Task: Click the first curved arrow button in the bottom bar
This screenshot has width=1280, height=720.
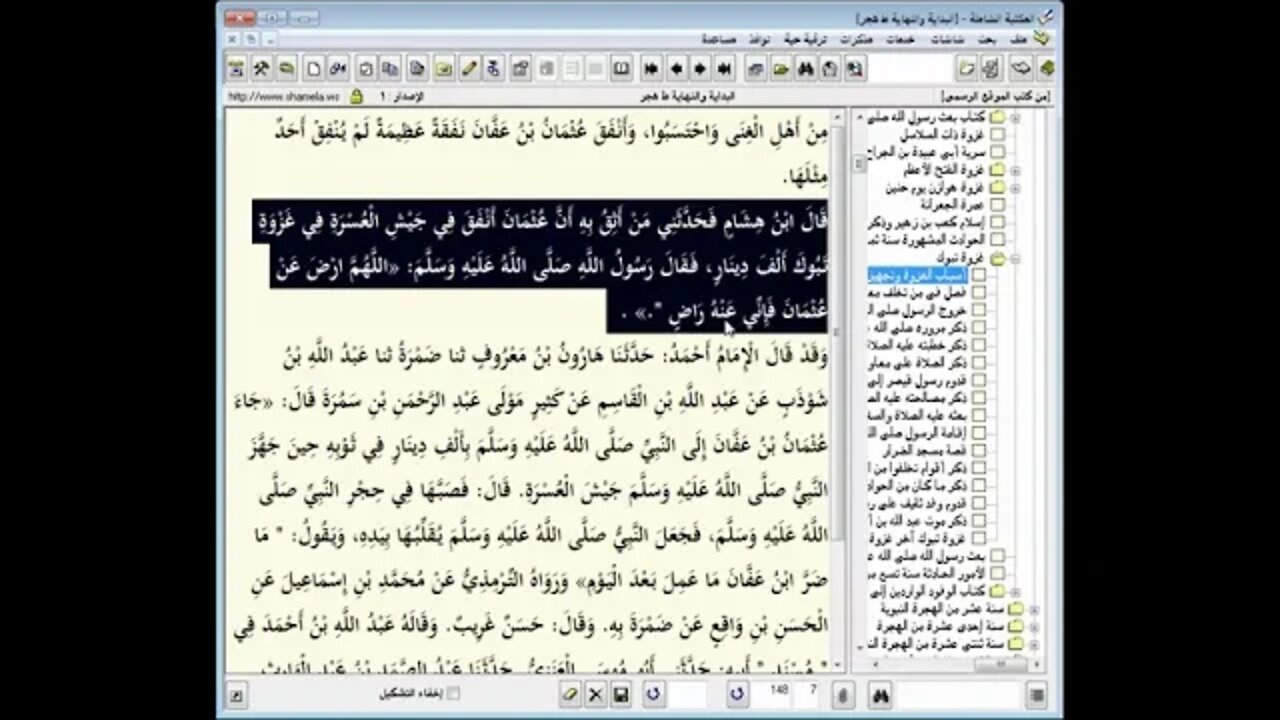Action: click(x=653, y=694)
